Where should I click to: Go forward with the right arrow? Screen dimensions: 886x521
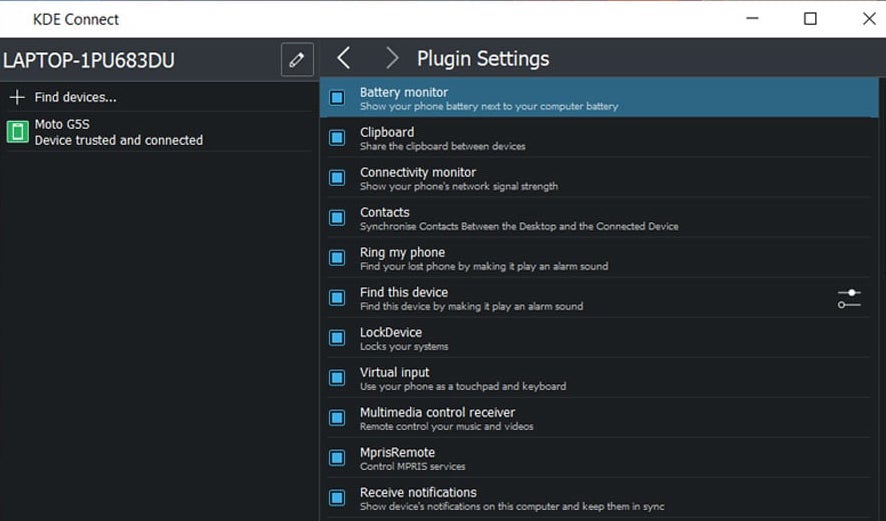point(392,58)
